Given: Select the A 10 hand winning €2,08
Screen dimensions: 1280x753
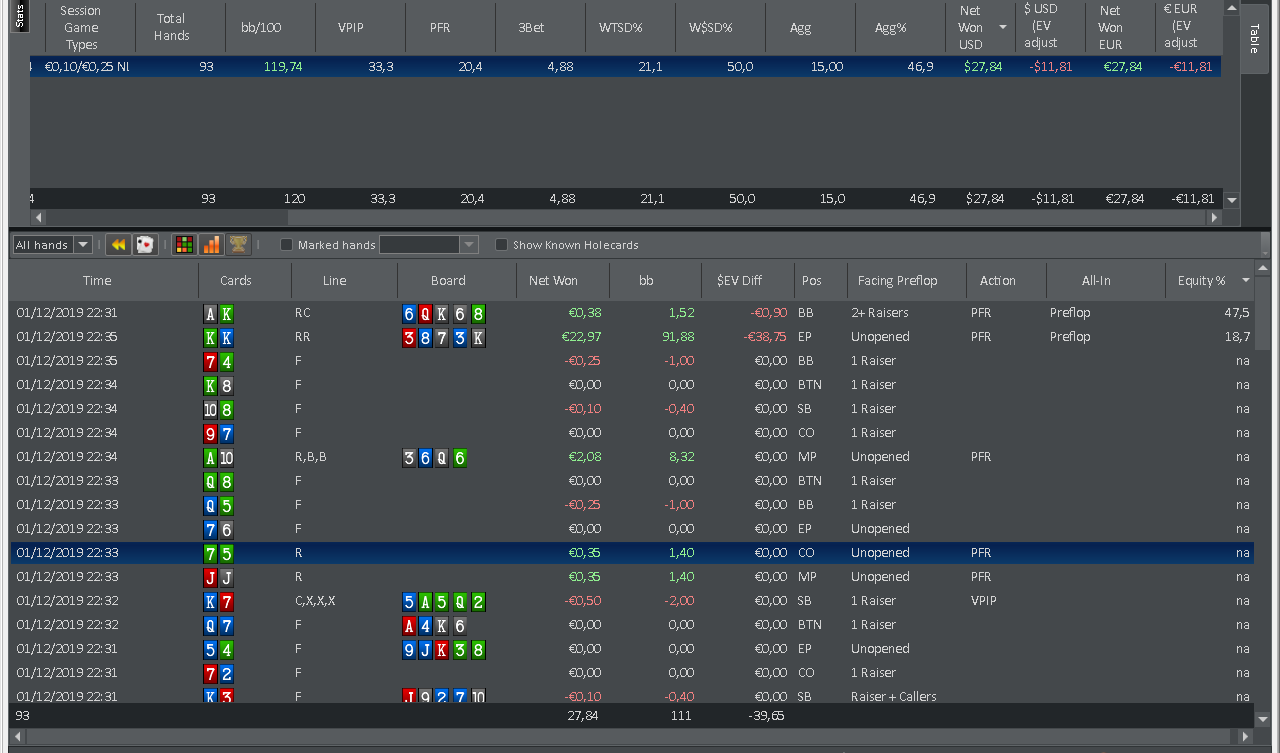Looking at the screenshot, I should pos(632,457).
